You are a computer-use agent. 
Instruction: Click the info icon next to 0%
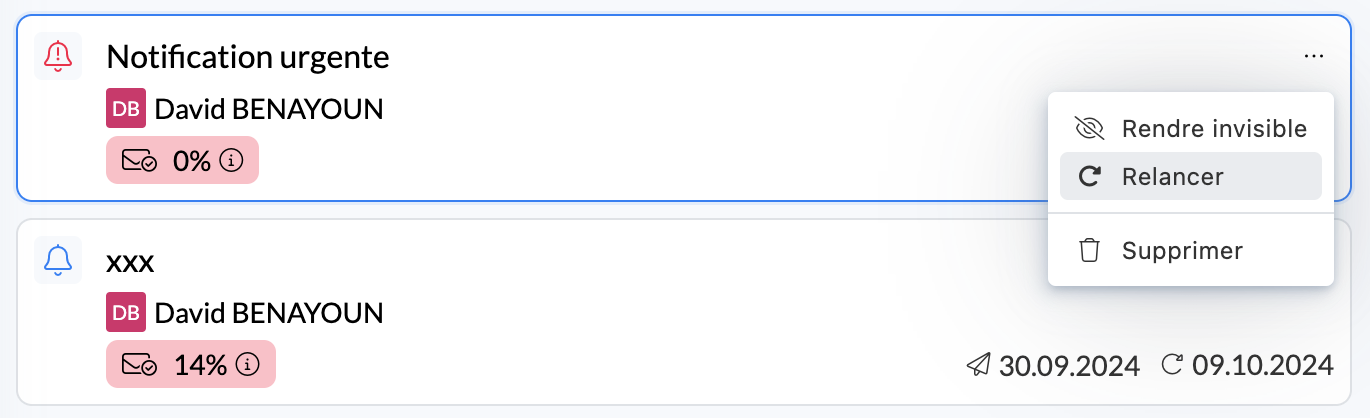232,160
